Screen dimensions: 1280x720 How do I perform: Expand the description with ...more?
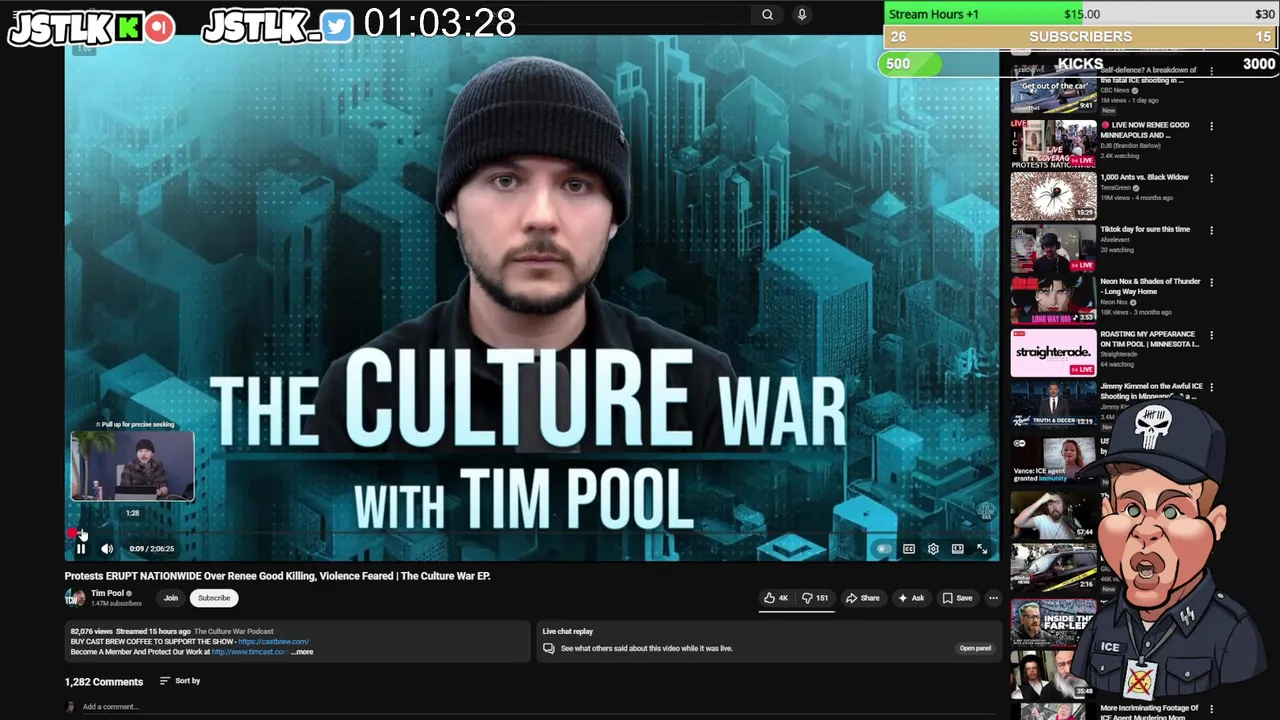(302, 652)
